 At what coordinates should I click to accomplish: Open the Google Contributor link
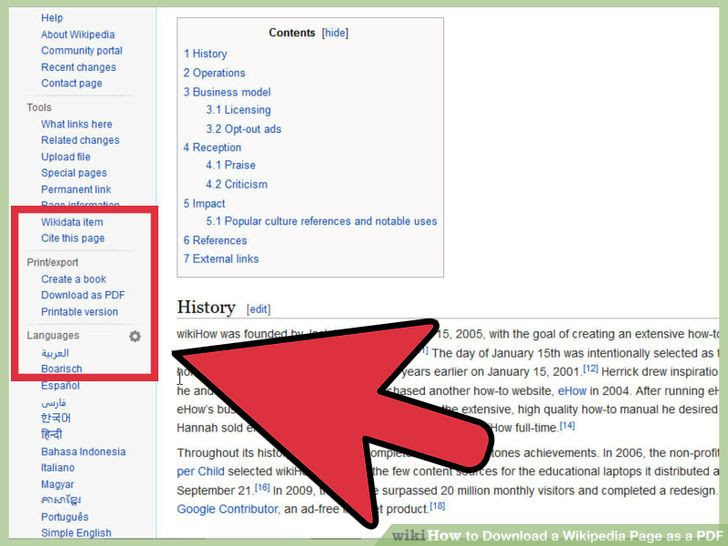227,509
